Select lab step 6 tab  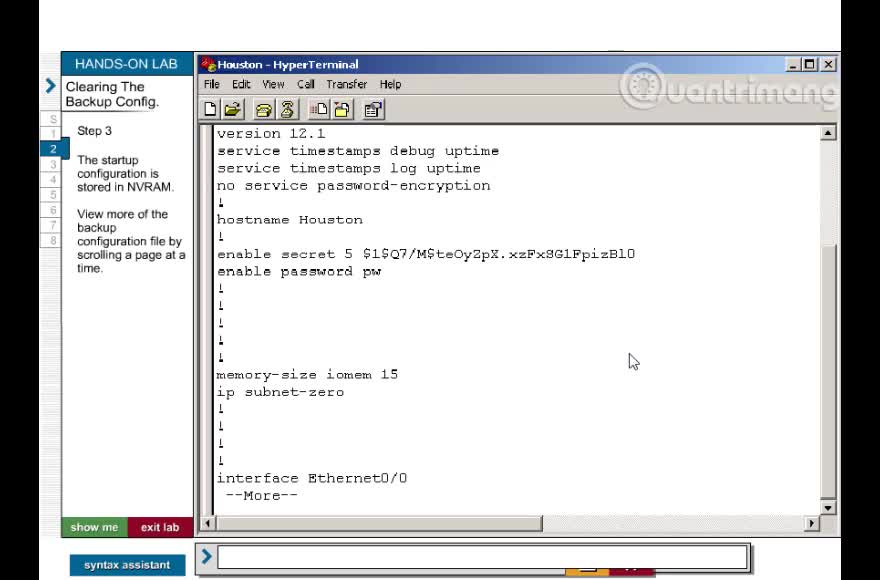tap(51, 209)
